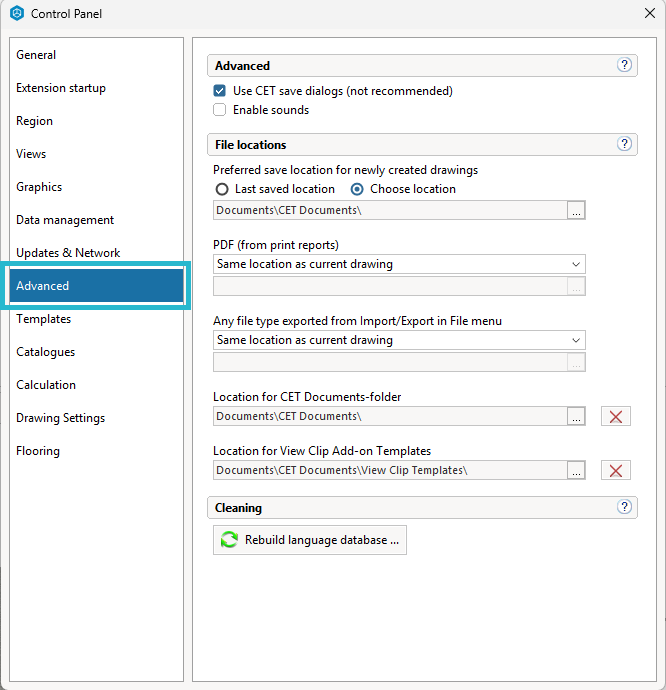Open the Import/Export file type location dropdown
666x690 pixels.
point(399,340)
